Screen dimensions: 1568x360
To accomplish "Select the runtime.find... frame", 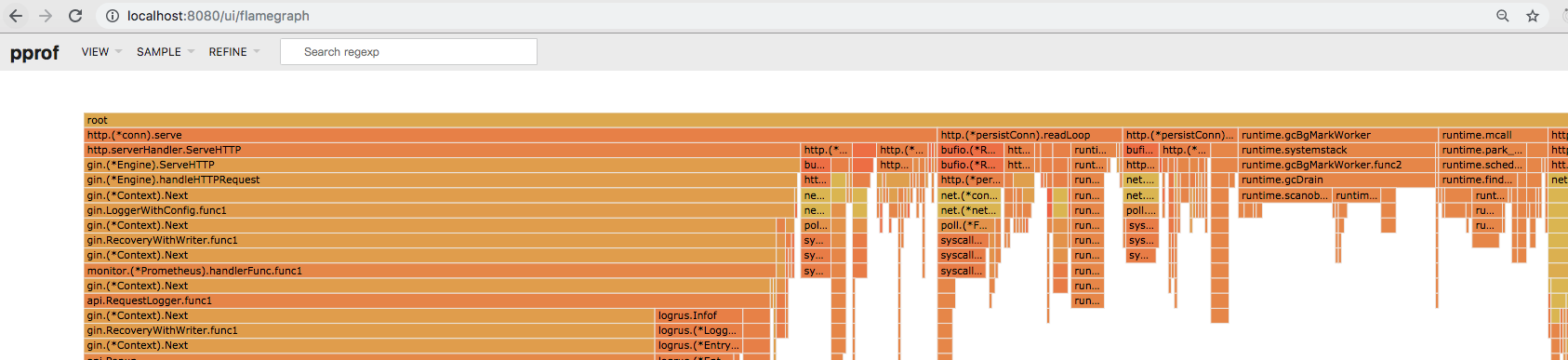I will click(x=1478, y=180).
